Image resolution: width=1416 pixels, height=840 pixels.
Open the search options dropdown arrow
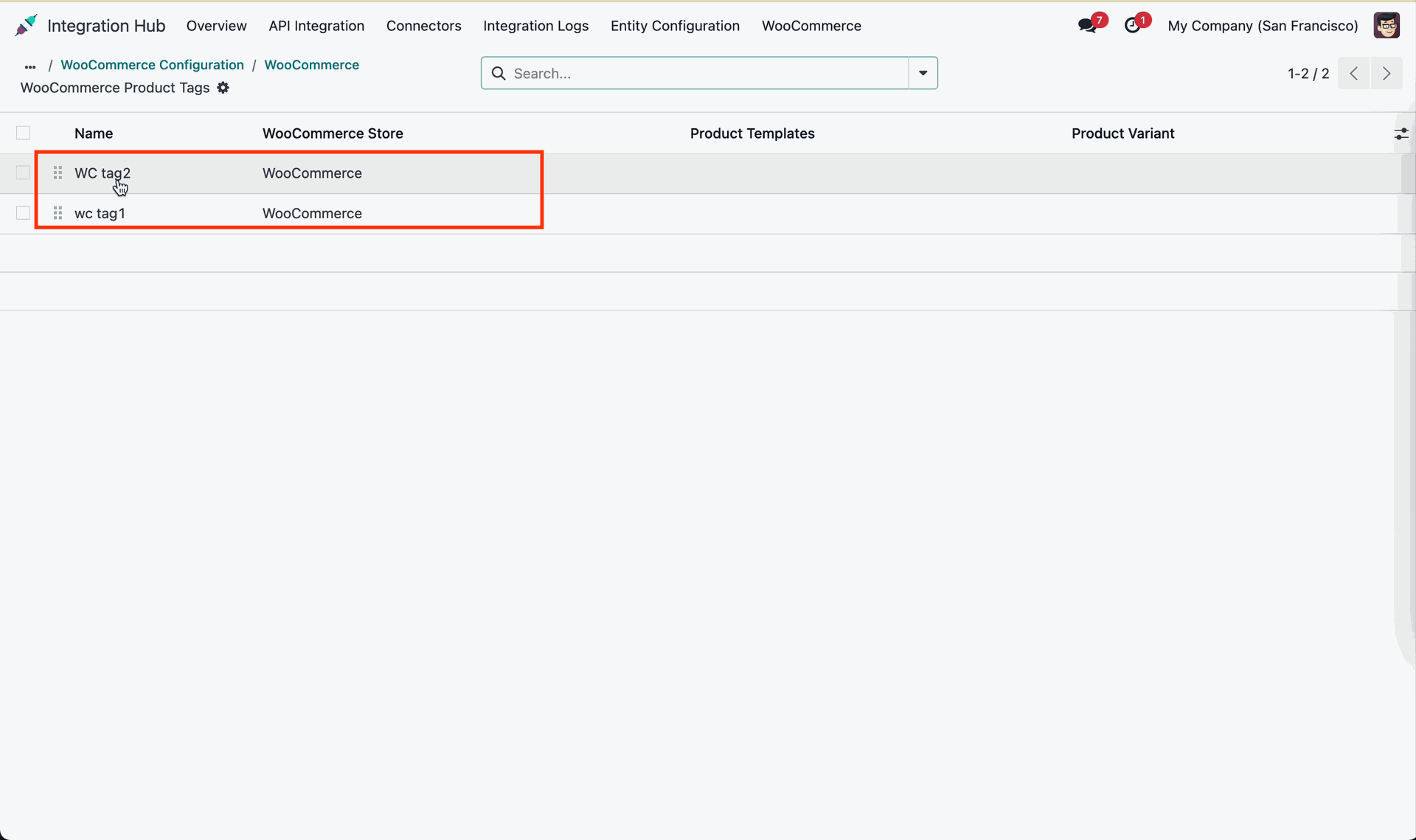click(x=923, y=73)
